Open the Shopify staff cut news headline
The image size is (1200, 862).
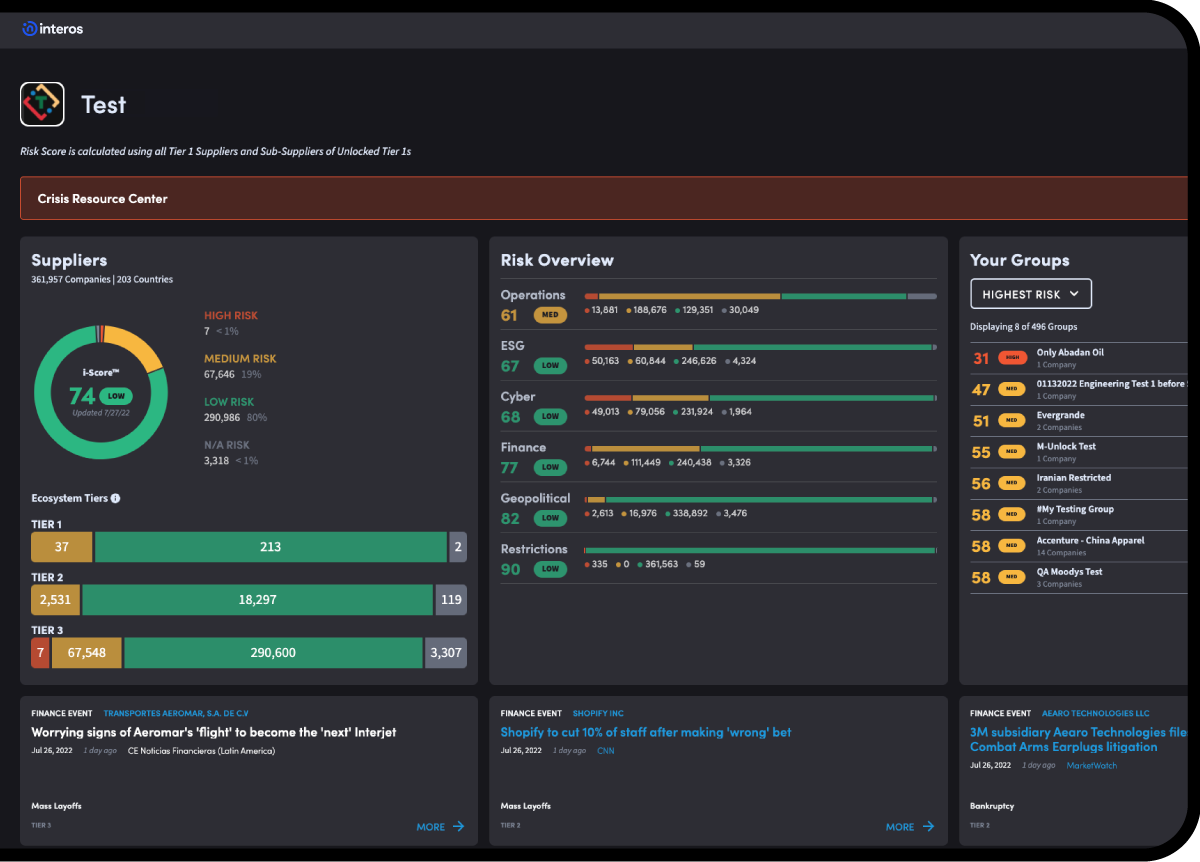(x=646, y=733)
